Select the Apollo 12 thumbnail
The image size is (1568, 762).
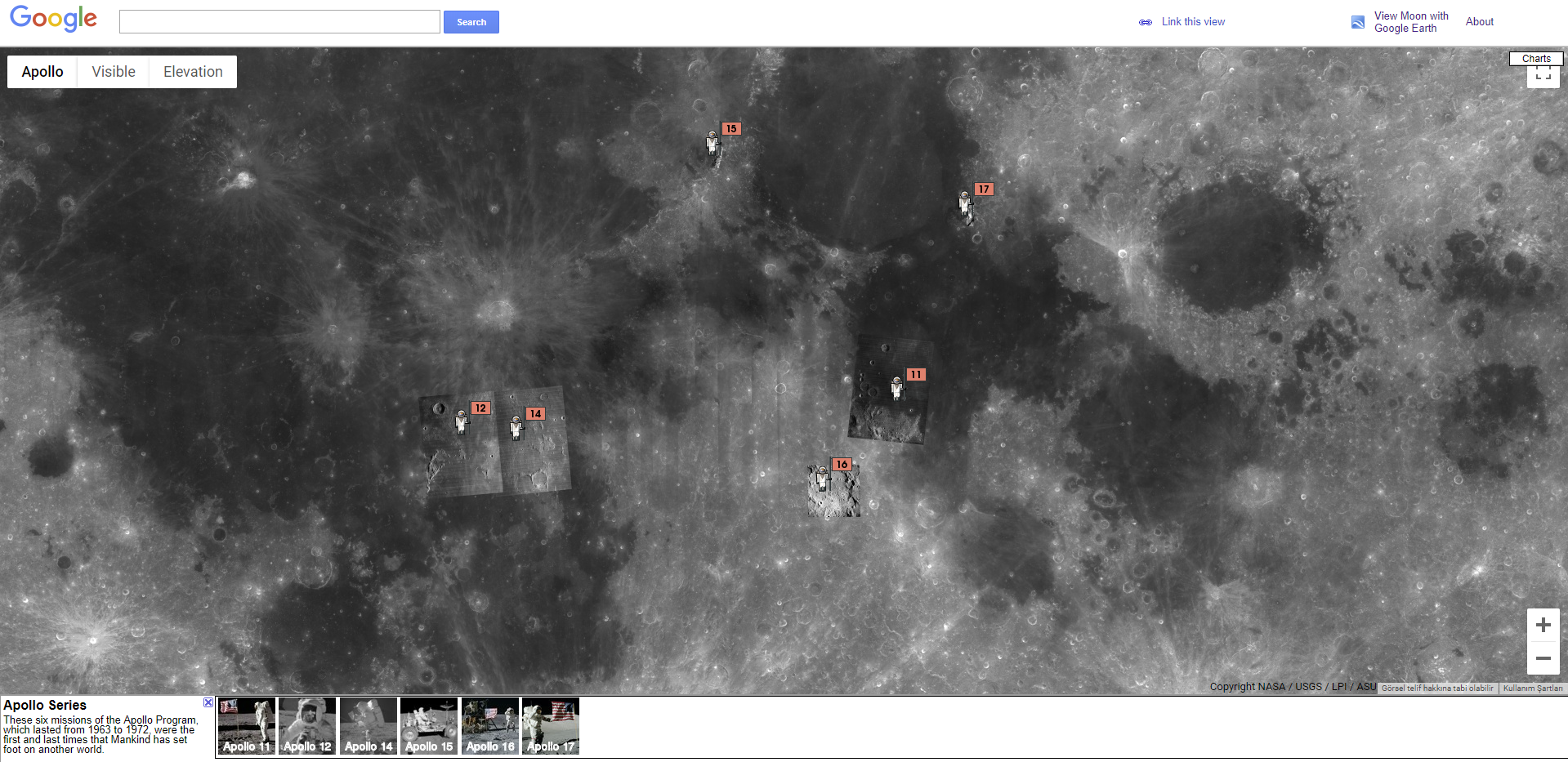point(307,726)
